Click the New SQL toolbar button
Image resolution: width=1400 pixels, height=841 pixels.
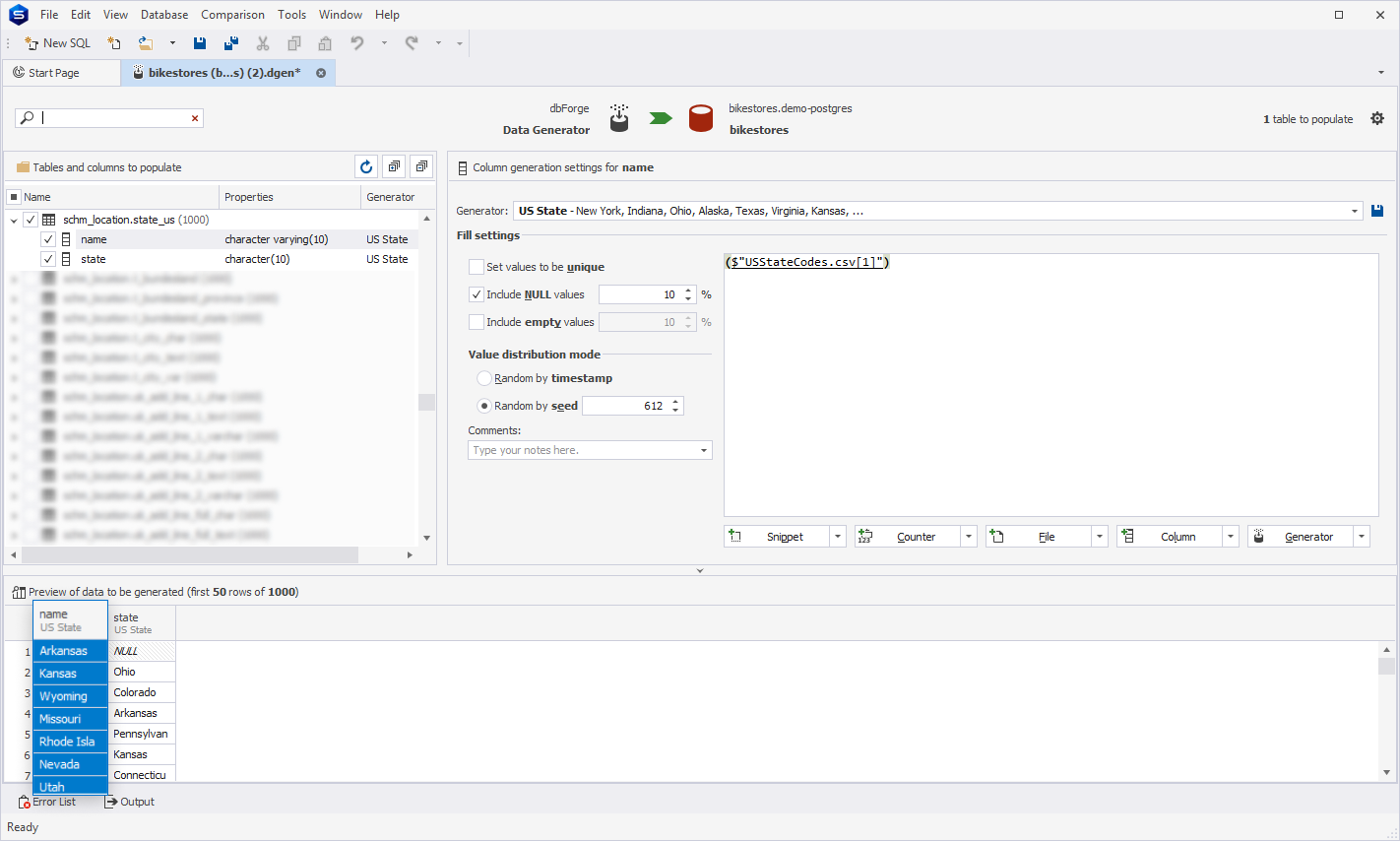[57, 43]
